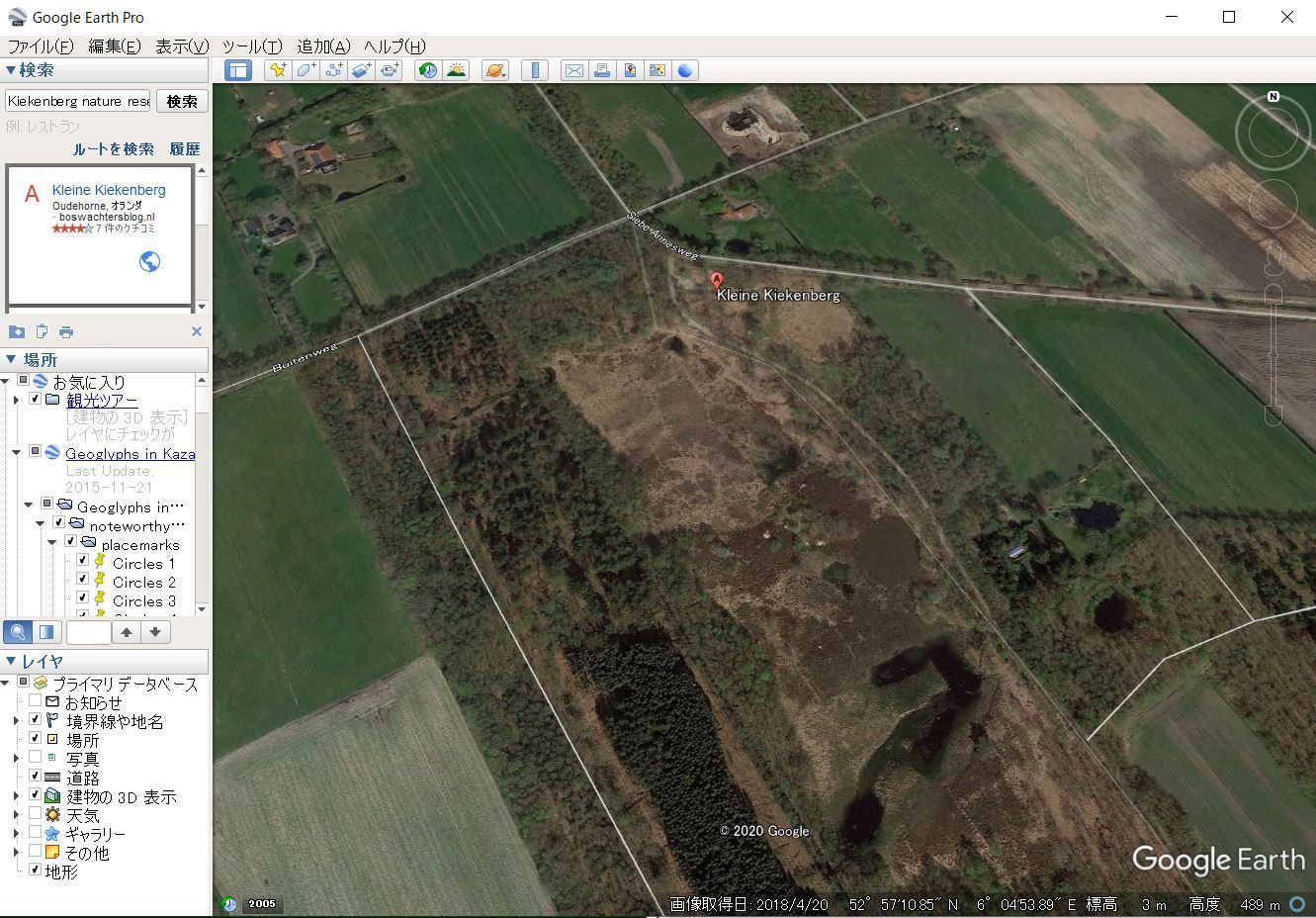Viewport: 1316px width, 918px height.
Task: Expand the 観光ツアー folder arrow
Action: point(16,401)
